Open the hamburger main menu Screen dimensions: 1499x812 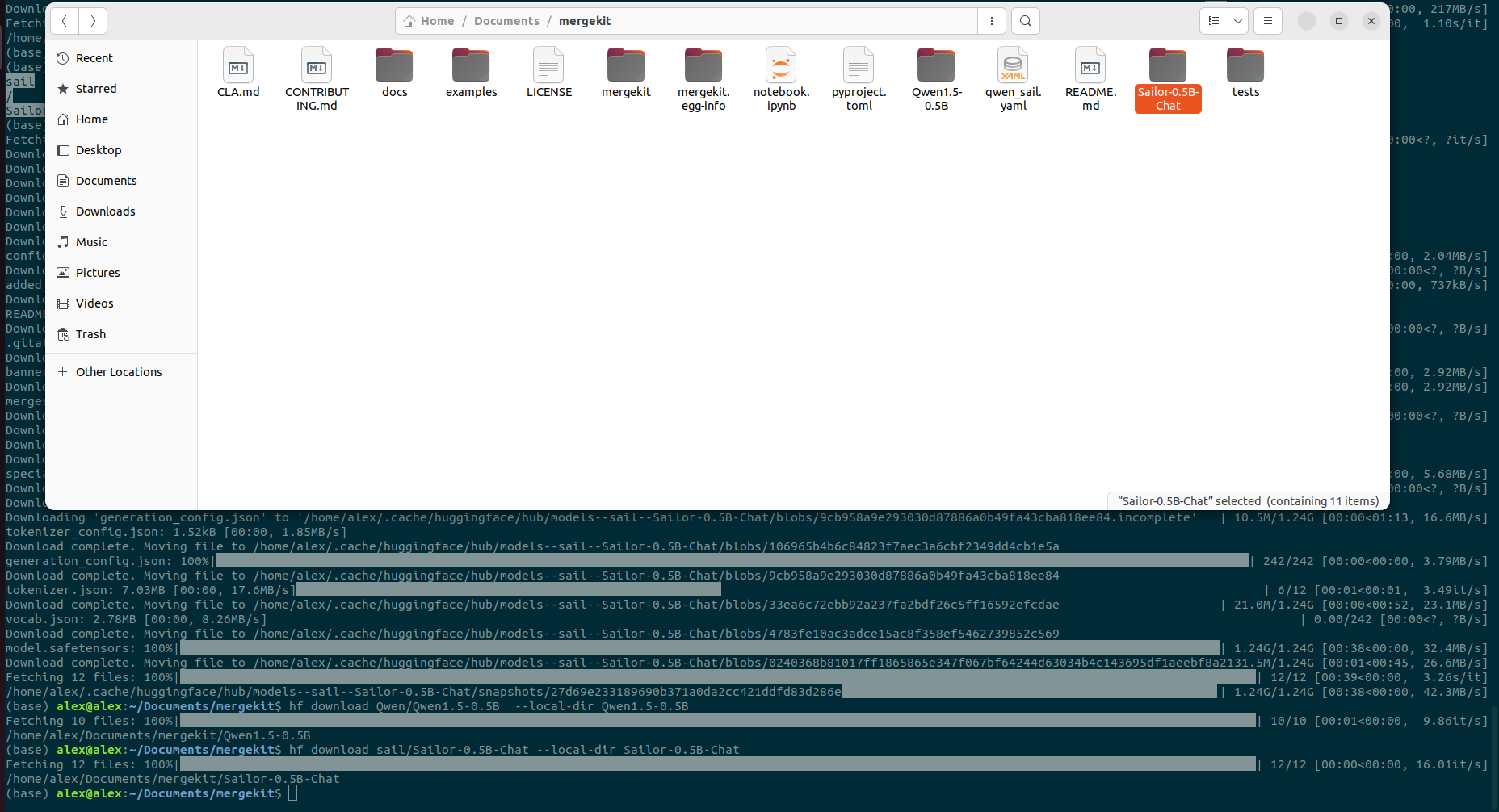pyautogui.click(x=1267, y=21)
